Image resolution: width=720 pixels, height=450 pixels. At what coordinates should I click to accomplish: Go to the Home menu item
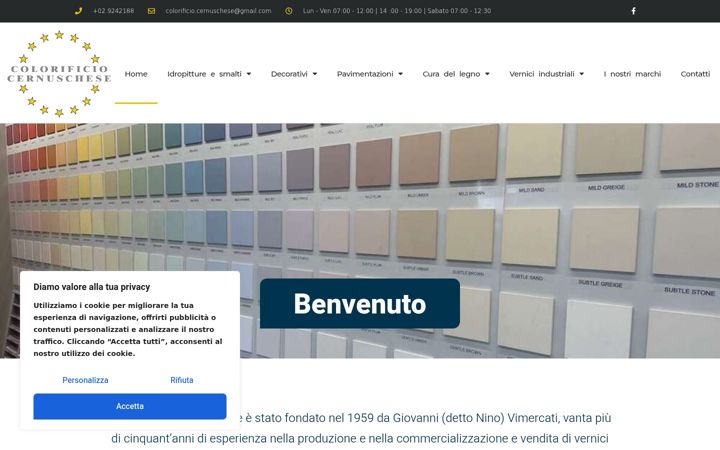[136, 74]
